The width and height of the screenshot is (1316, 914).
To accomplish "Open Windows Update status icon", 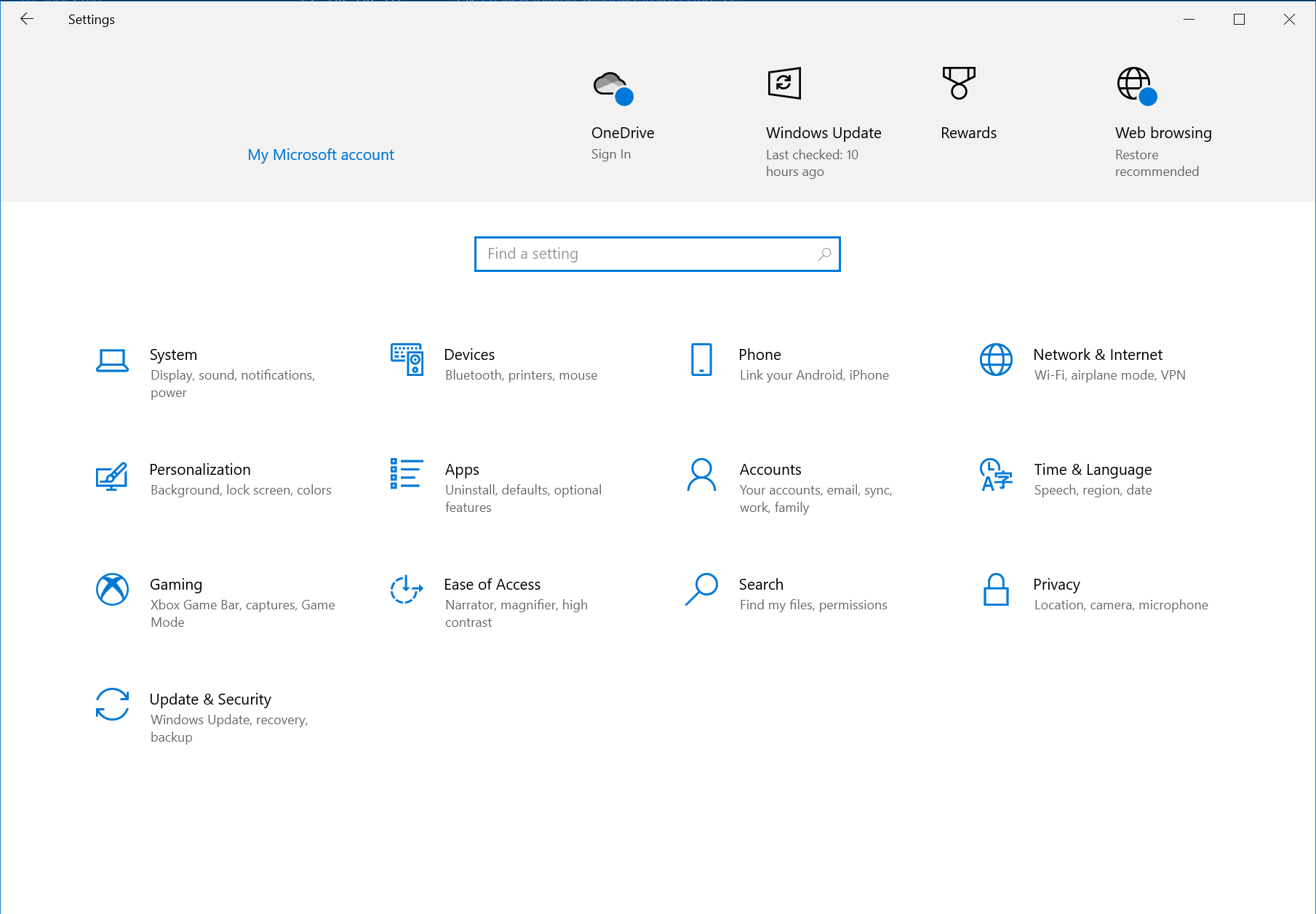I will coord(784,84).
